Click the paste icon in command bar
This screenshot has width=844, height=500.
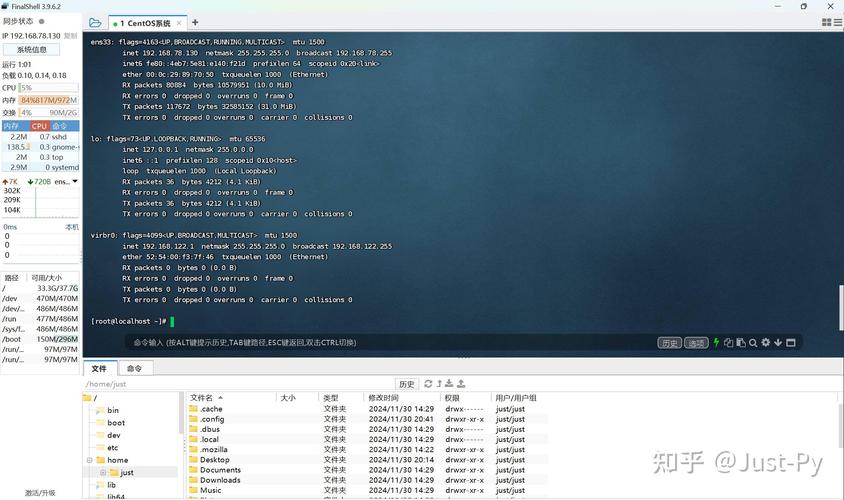tap(741, 342)
